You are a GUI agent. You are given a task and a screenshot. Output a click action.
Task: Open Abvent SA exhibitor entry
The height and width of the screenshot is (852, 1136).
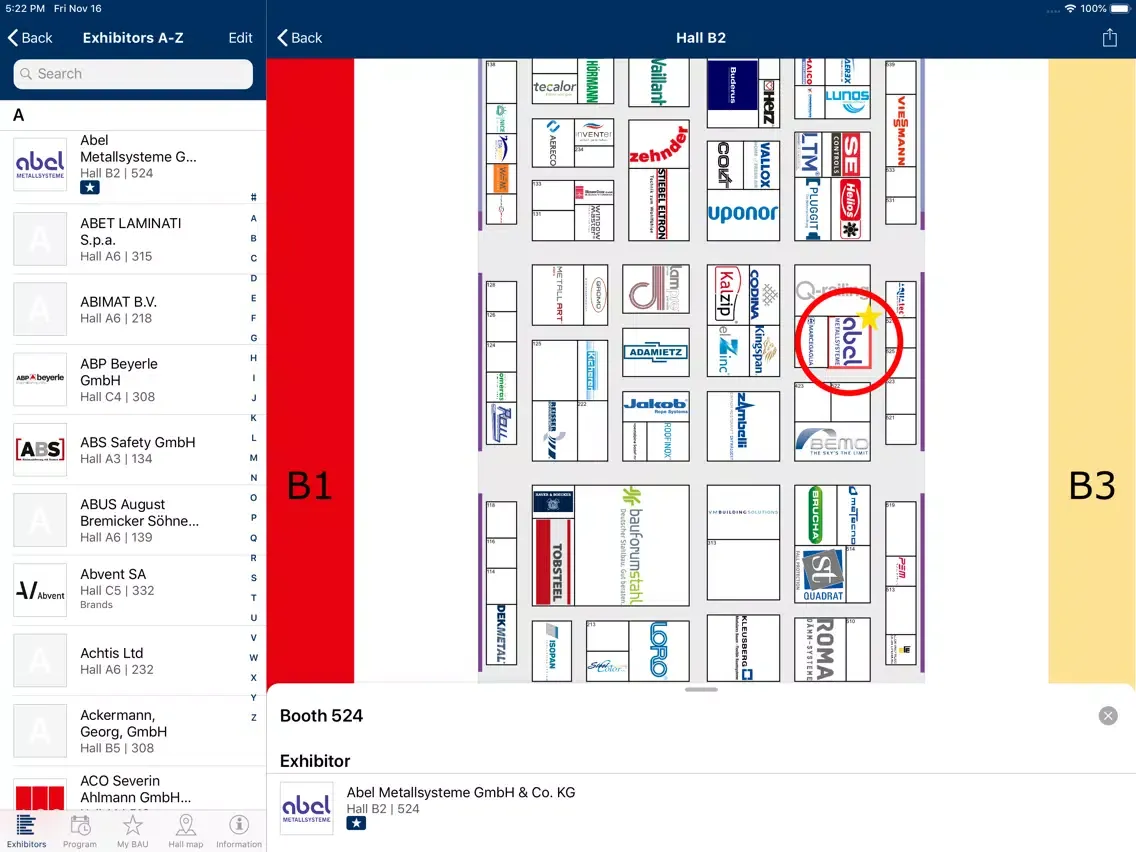point(133,590)
